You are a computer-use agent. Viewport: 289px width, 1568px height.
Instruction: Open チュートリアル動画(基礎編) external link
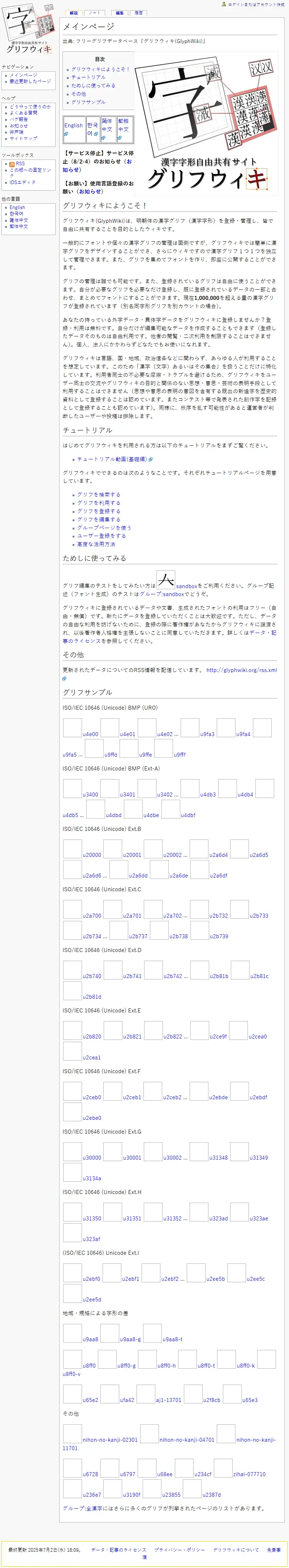[112, 459]
